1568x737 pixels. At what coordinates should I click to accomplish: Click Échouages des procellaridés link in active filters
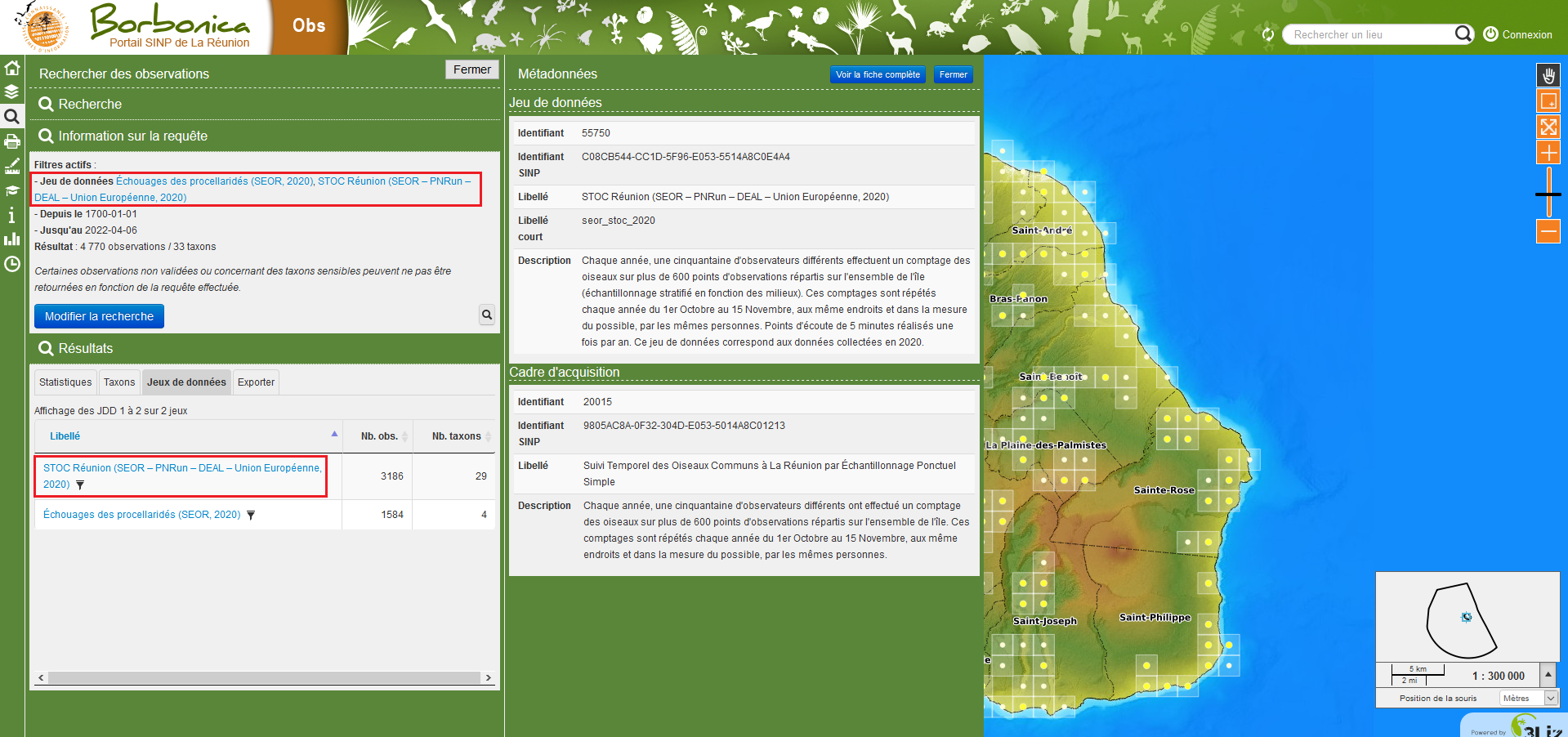214,181
